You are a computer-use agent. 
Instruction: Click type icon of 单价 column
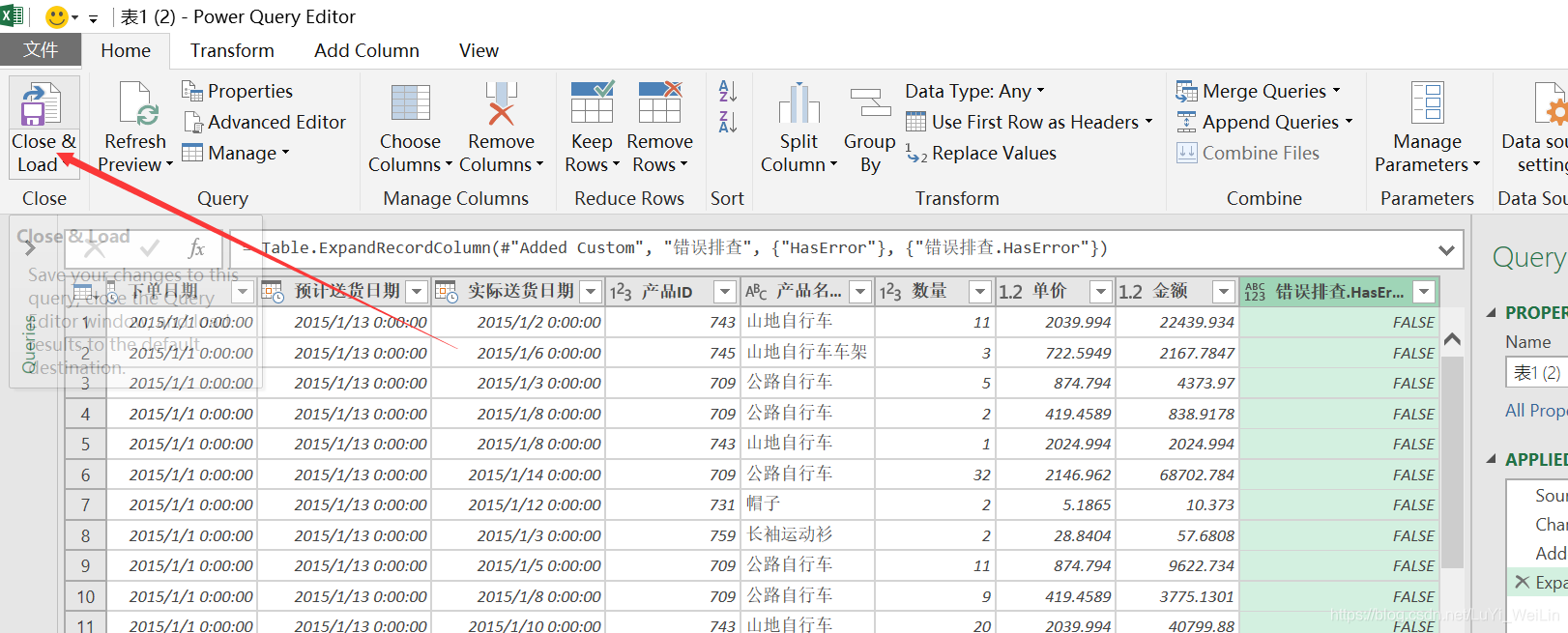click(1011, 291)
